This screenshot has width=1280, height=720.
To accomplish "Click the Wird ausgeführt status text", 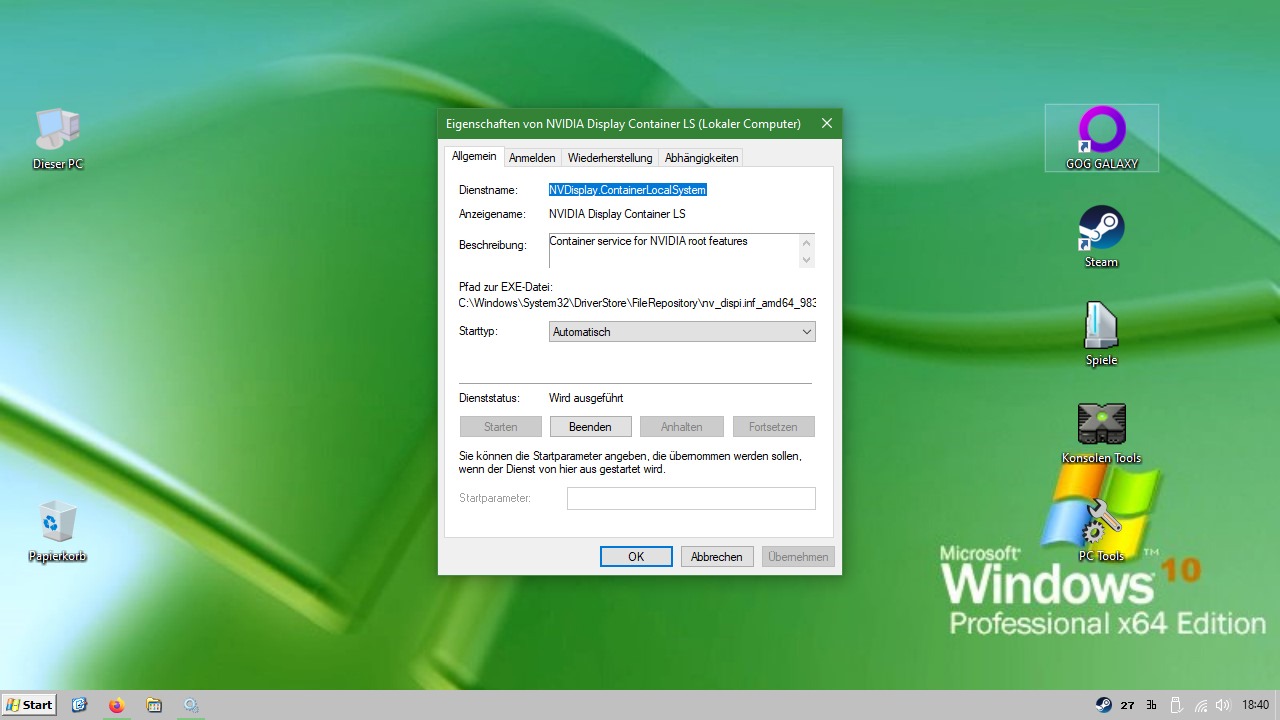I will click(x=586, y=398).
